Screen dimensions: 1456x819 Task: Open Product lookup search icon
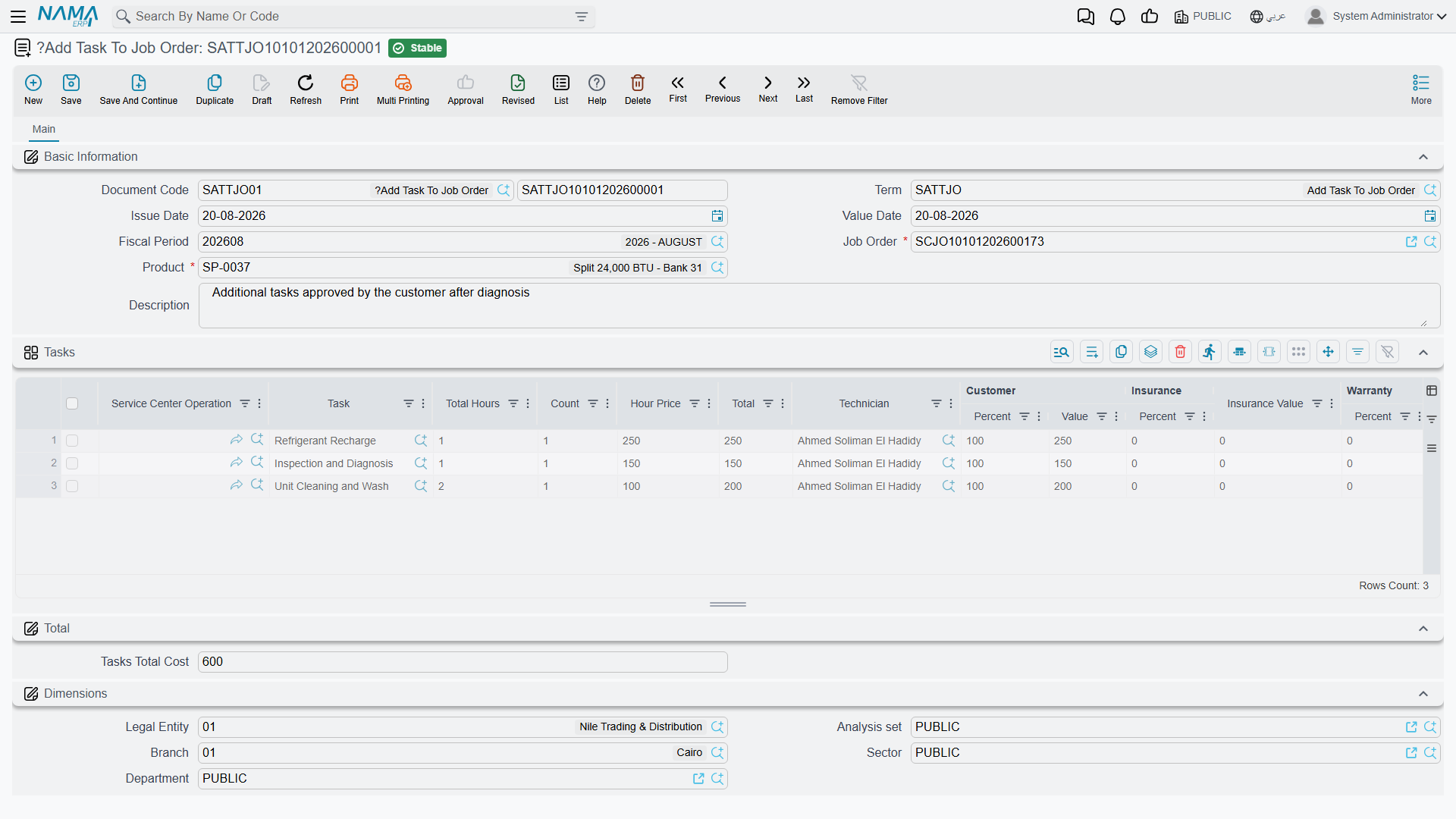(x=717, y=268)
